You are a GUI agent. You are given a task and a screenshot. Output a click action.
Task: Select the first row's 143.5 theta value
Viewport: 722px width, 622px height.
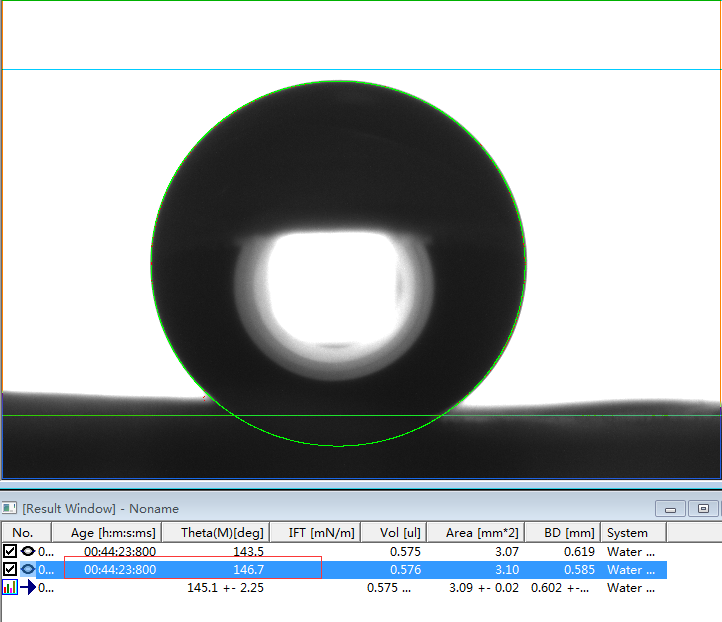[x=248, y=551]
